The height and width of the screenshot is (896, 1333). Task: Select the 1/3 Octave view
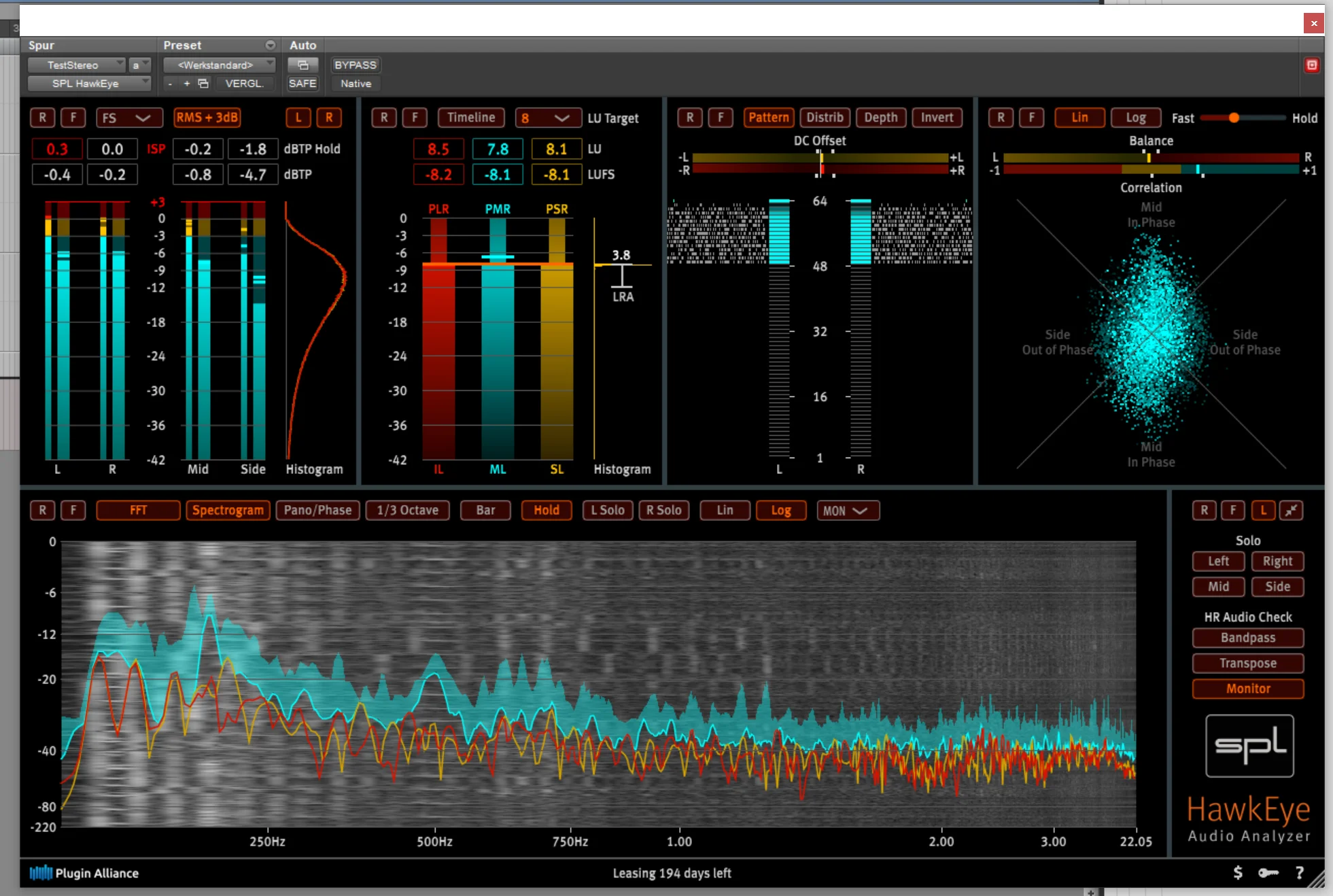[x=407, y=510]
